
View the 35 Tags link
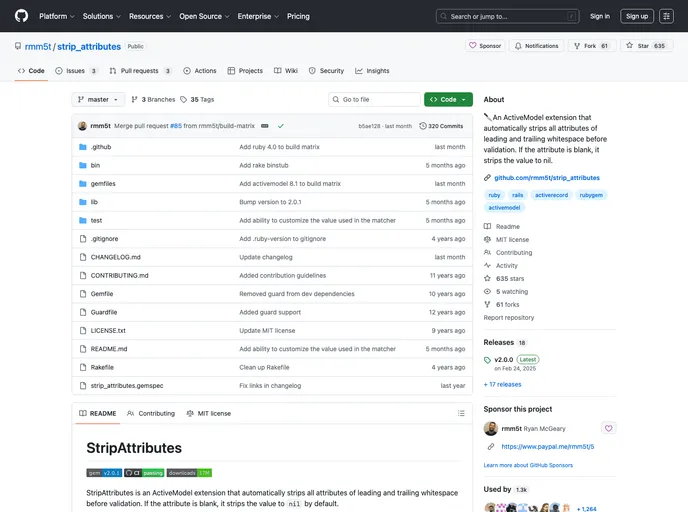[x=197, y=100]
